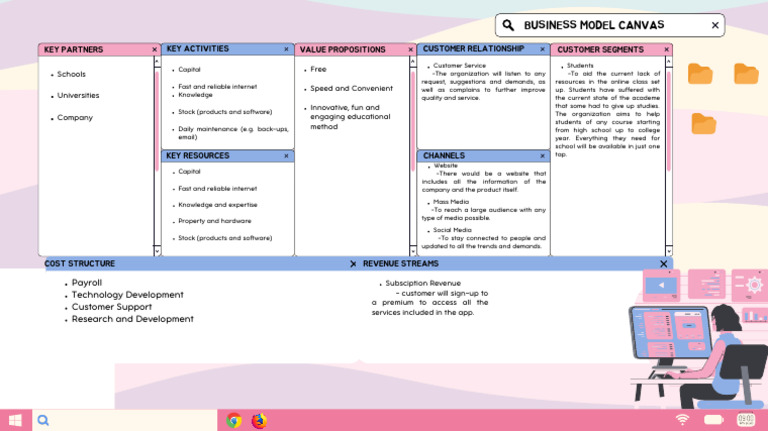Click the taskbar search magnifier icon
The width and height of the screenshot is (768, 431).
tap(43, 420)
